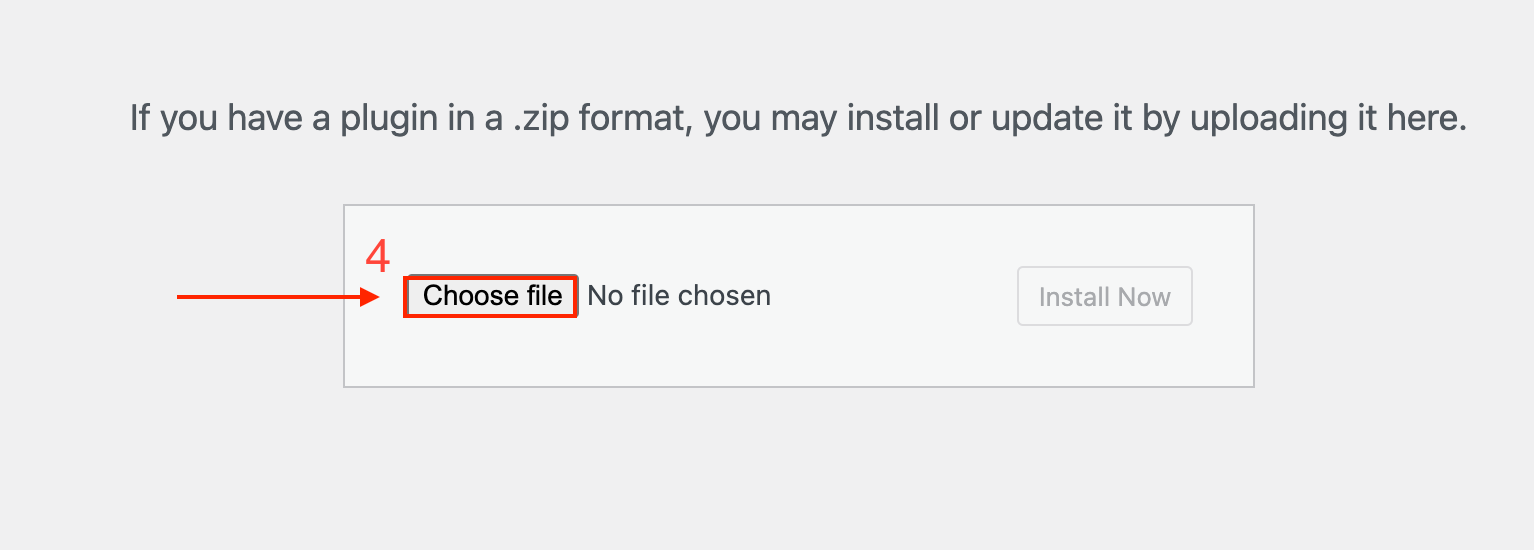Click the red arrow's pointed arrowhead
The image size is (1534, 550).
[x=372, y=297]
